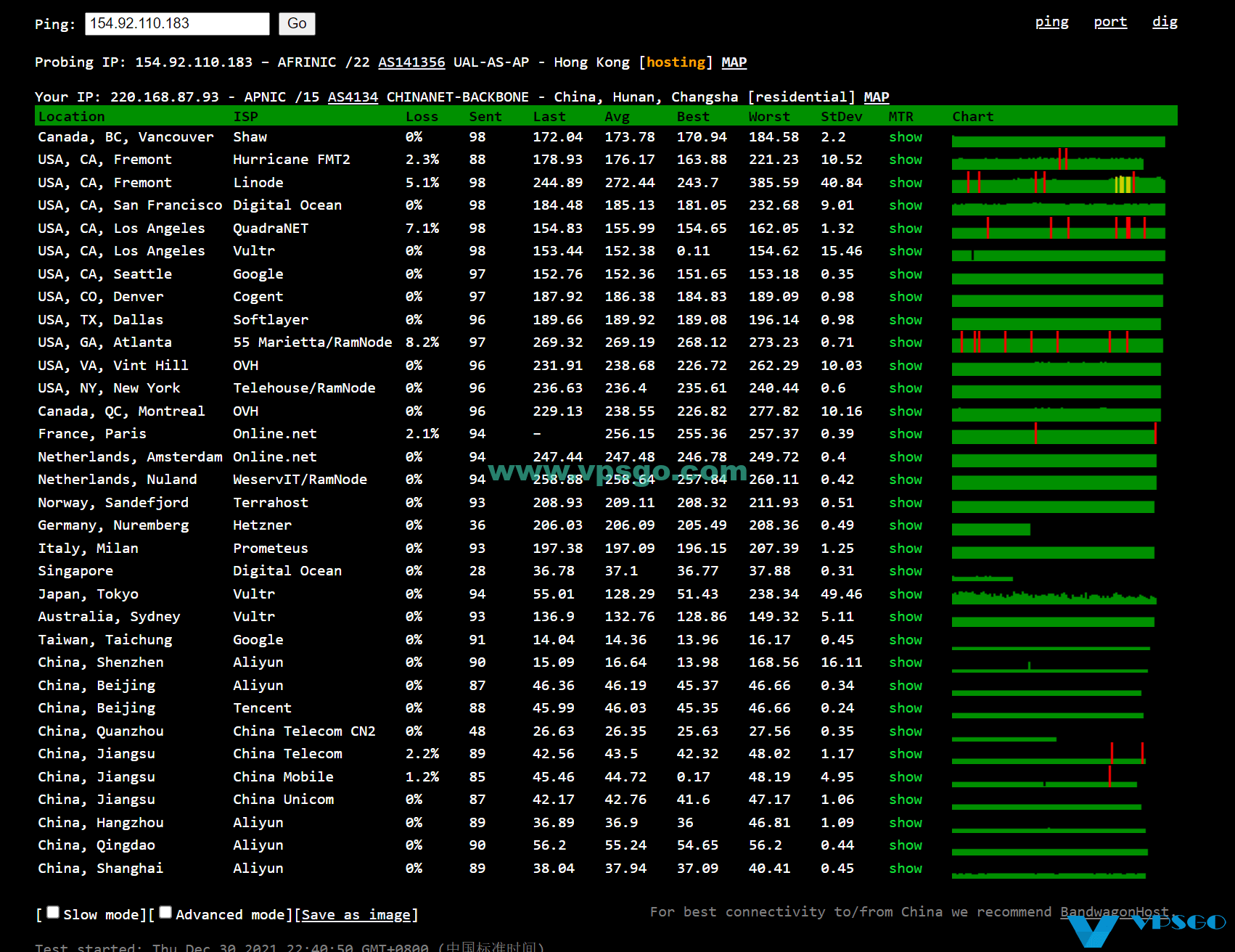
Task: Click the latency chart for Japan Tokyo Vultr
Action: coord(1054,596)
